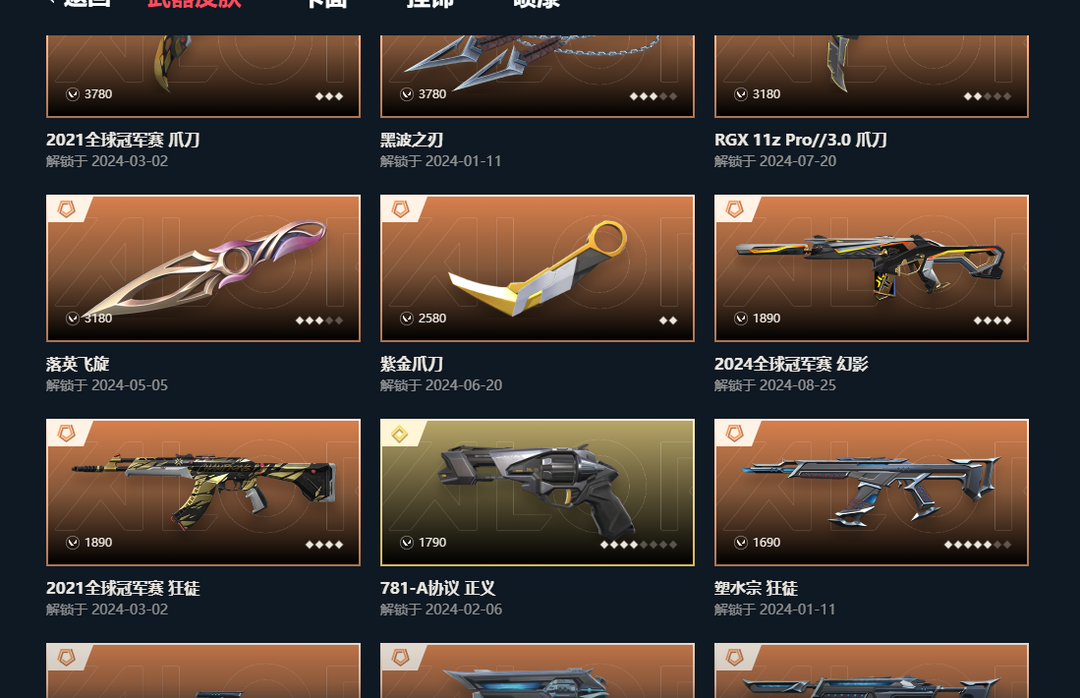Open the 落英飞旋 knife skin card
The image size is (1080, 698).
point(203,268)
